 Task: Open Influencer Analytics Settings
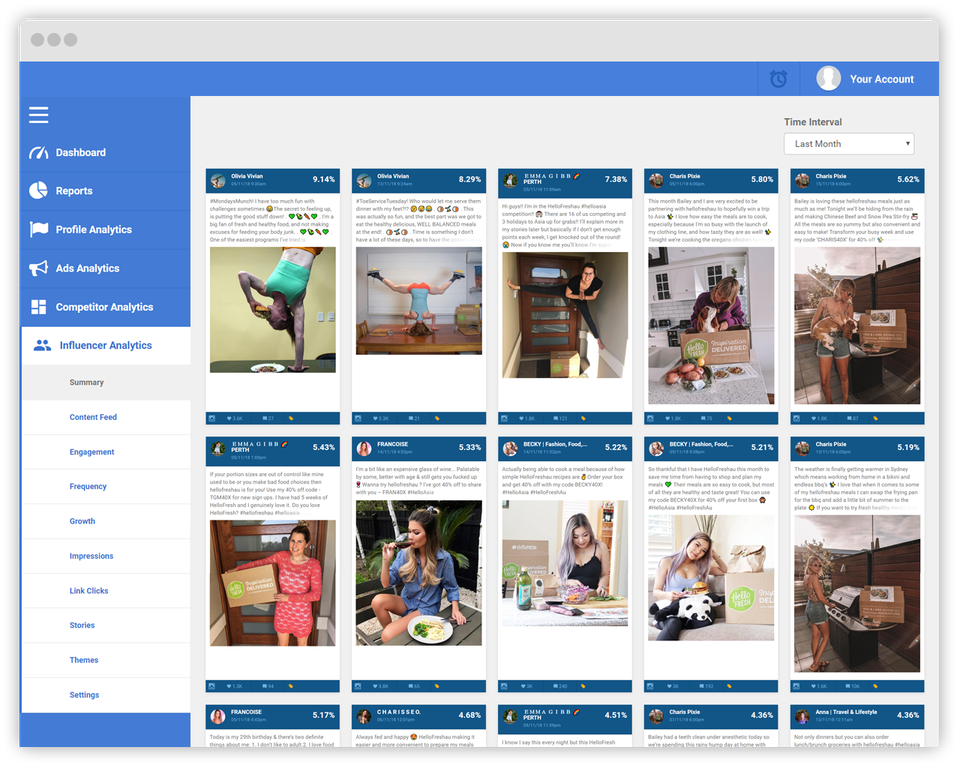84,694
